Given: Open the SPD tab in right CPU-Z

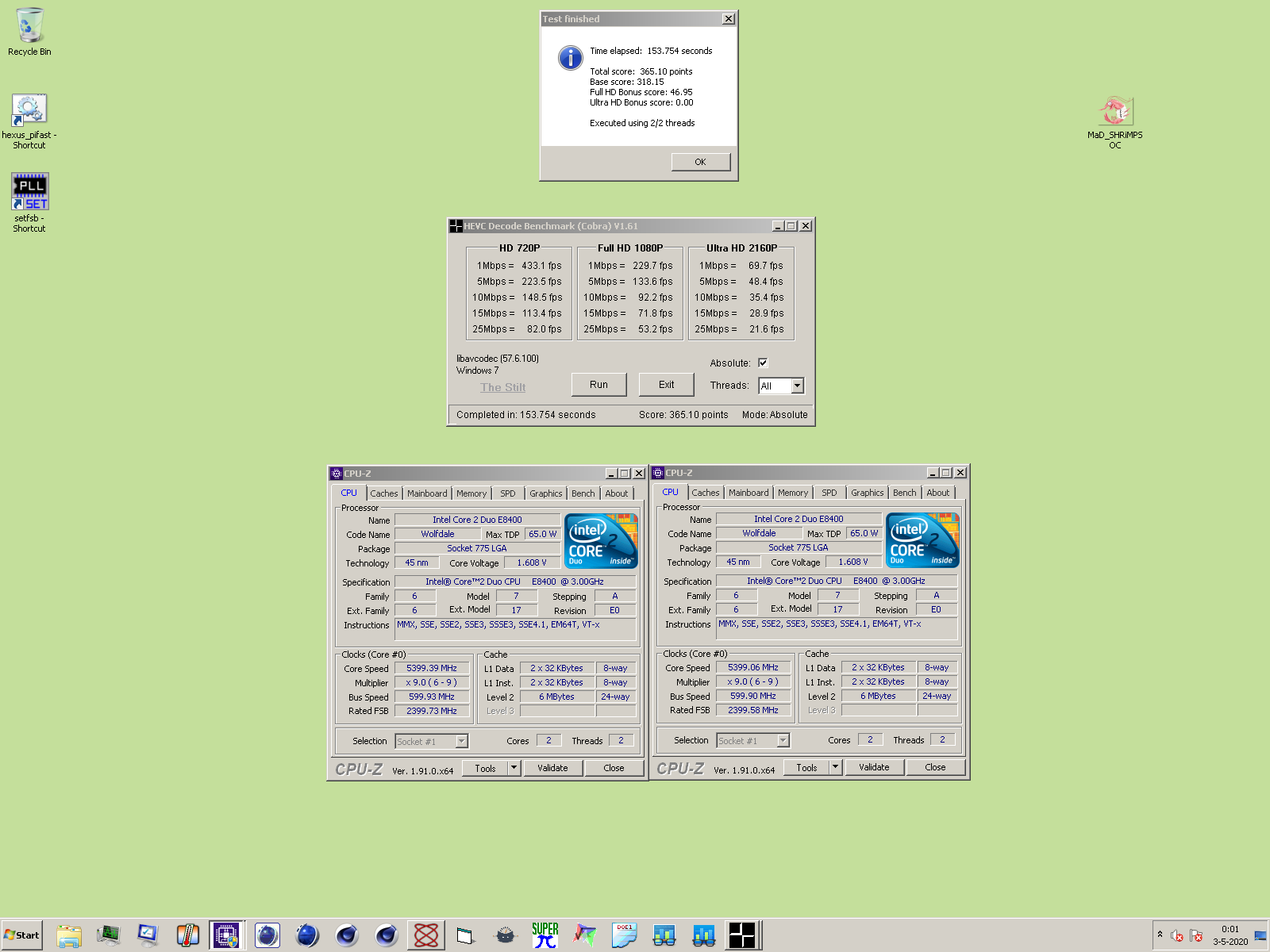Looking at the screenshot, I should click(829, 493).
